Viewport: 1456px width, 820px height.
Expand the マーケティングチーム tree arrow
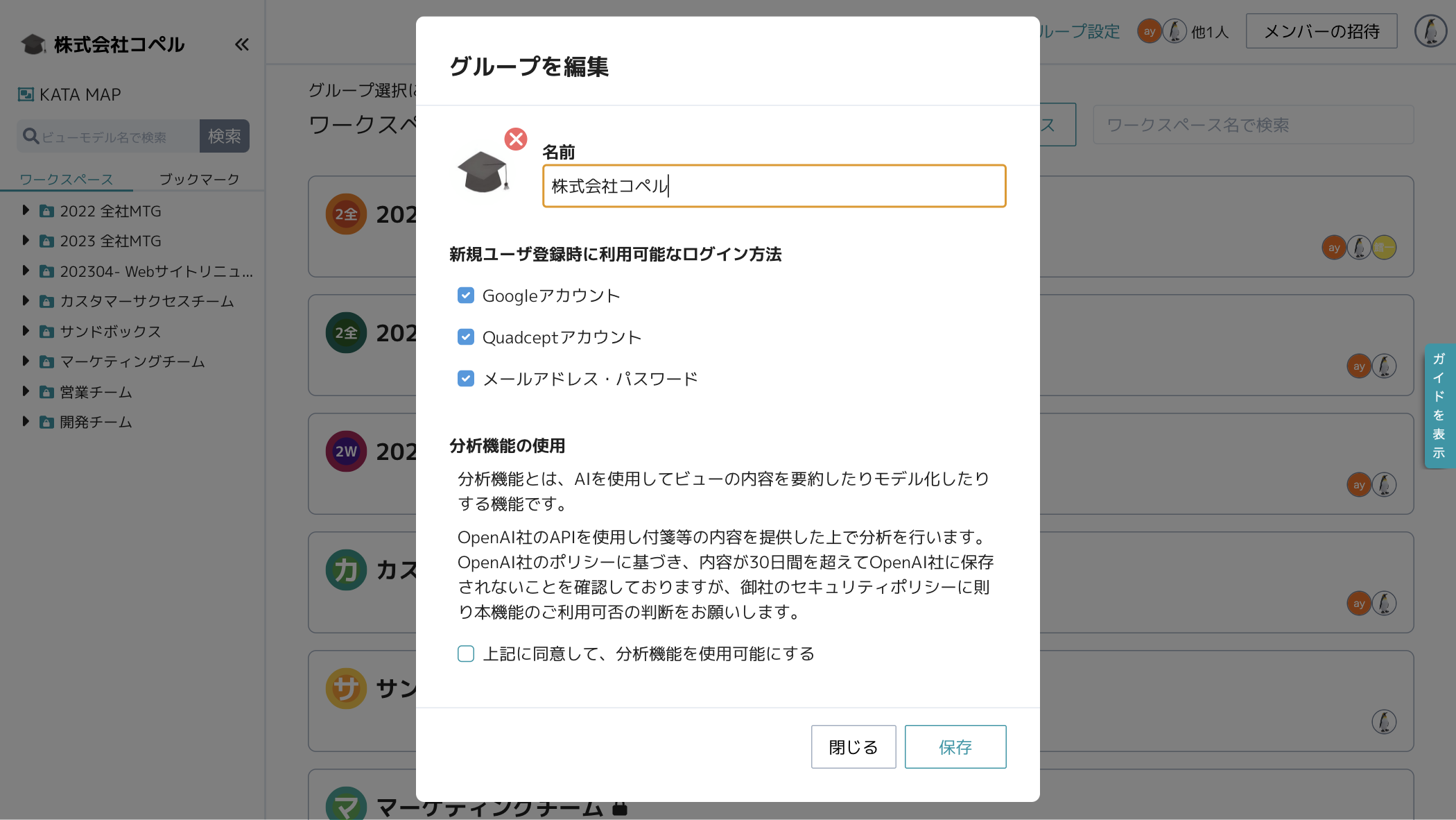tap(26, 361)
